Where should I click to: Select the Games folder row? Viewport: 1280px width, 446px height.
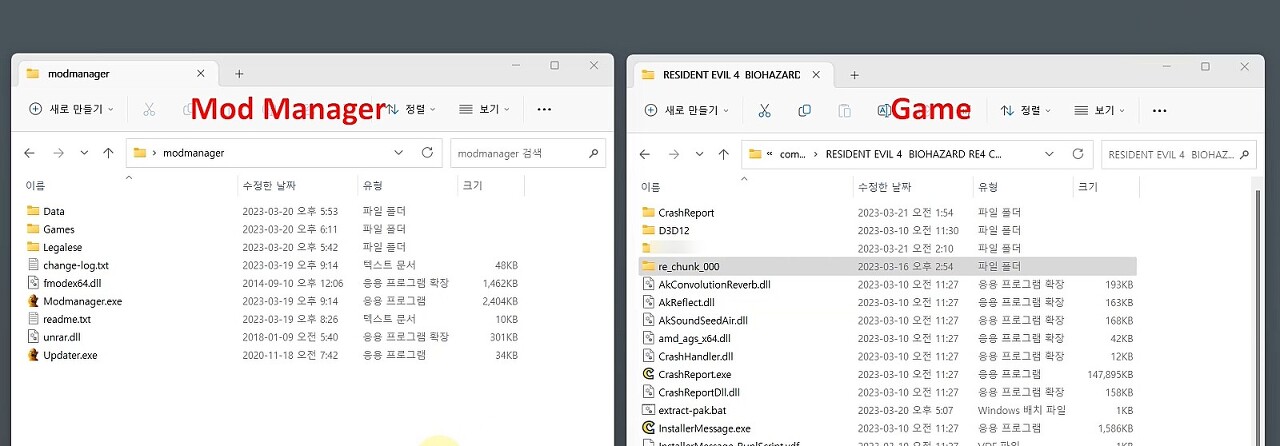point(270,229)
